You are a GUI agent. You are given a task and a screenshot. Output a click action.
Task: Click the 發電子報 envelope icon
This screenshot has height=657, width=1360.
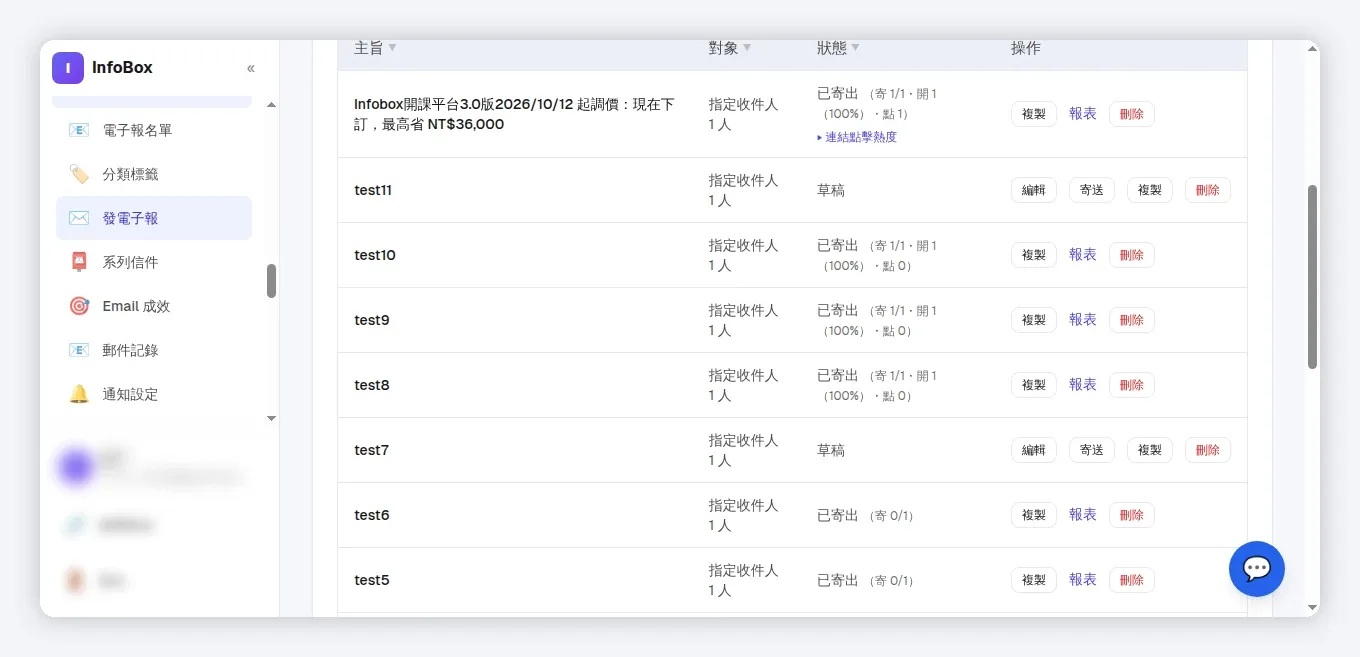coord(79,218)
